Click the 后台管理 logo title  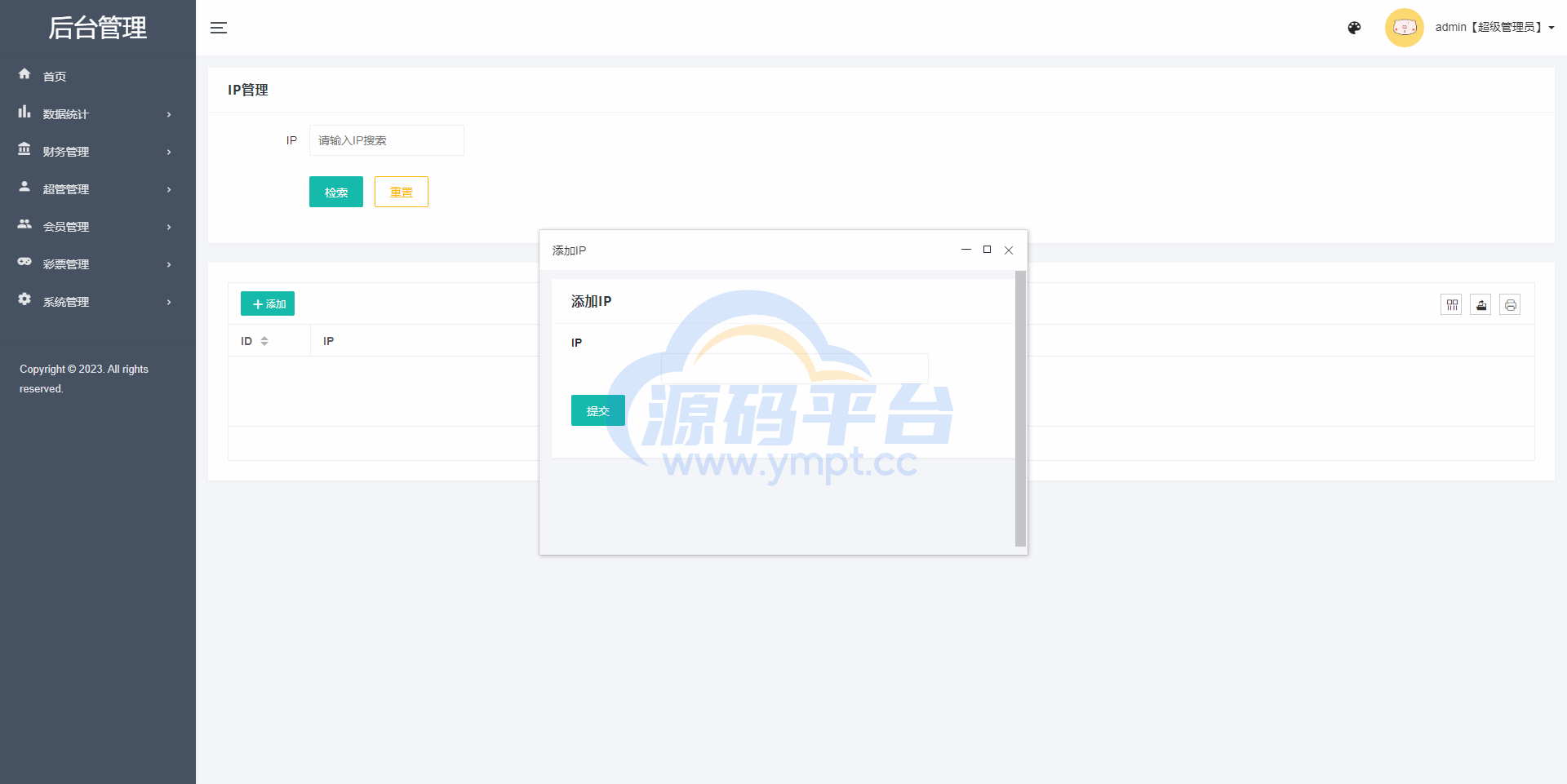98,28
